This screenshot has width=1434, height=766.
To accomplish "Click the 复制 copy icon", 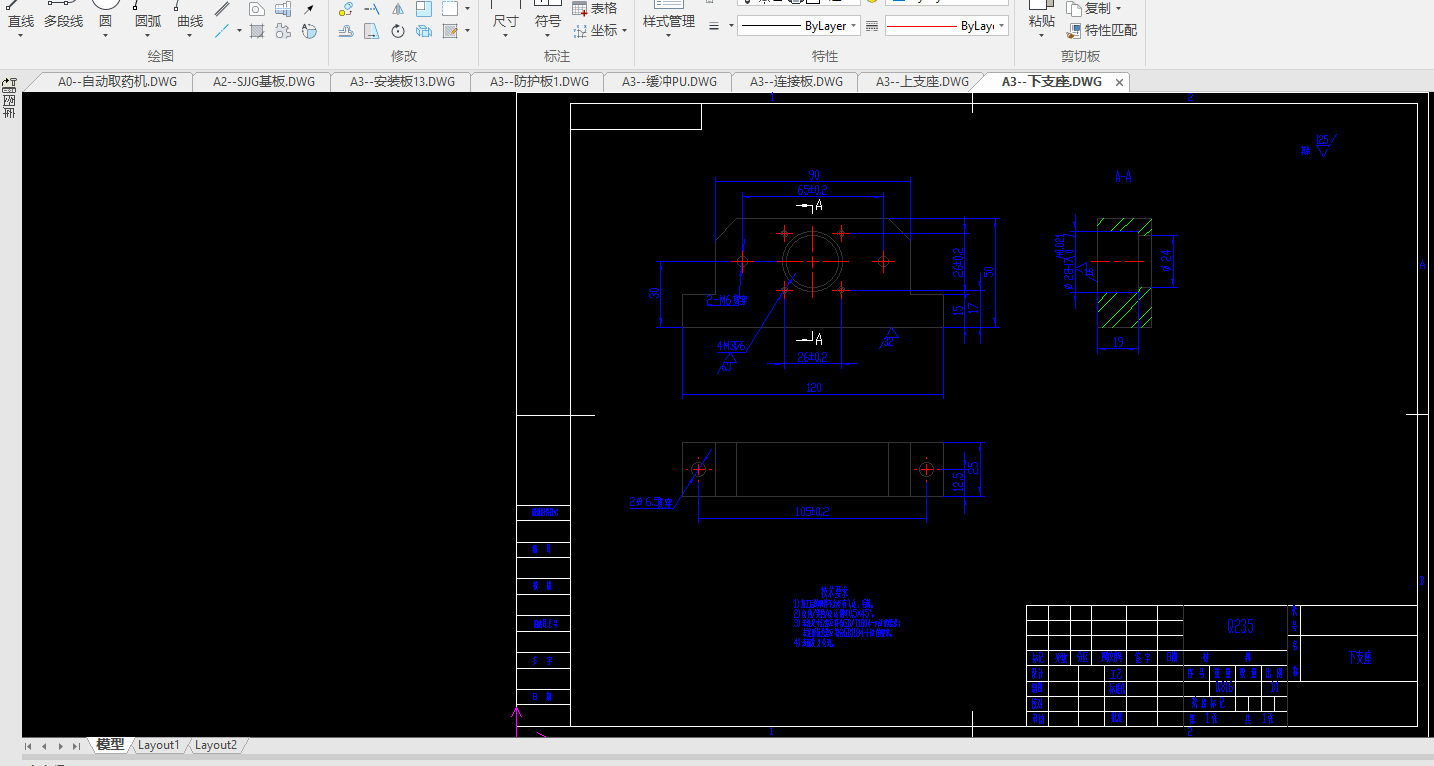I will [x=1075, y=8].
